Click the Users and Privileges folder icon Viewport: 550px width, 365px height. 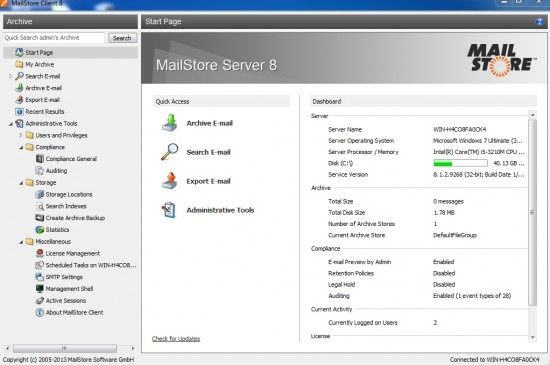click(x=29, y=135)
